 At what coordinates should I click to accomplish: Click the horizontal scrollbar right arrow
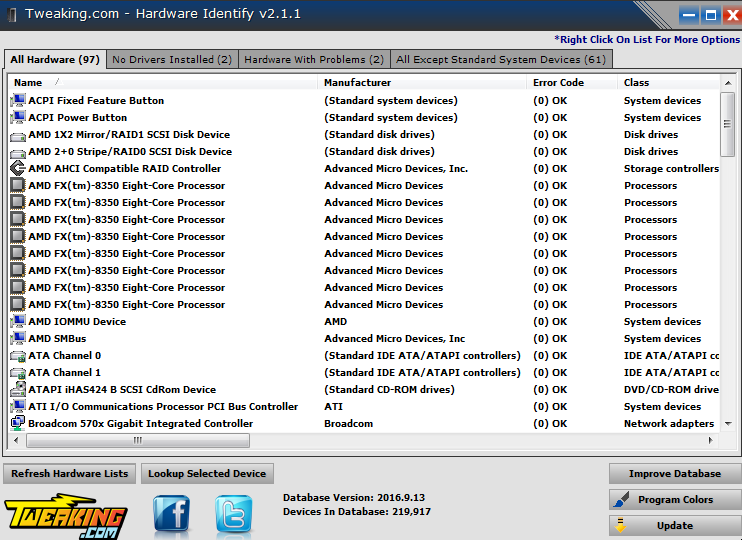(x=710, y=441)
